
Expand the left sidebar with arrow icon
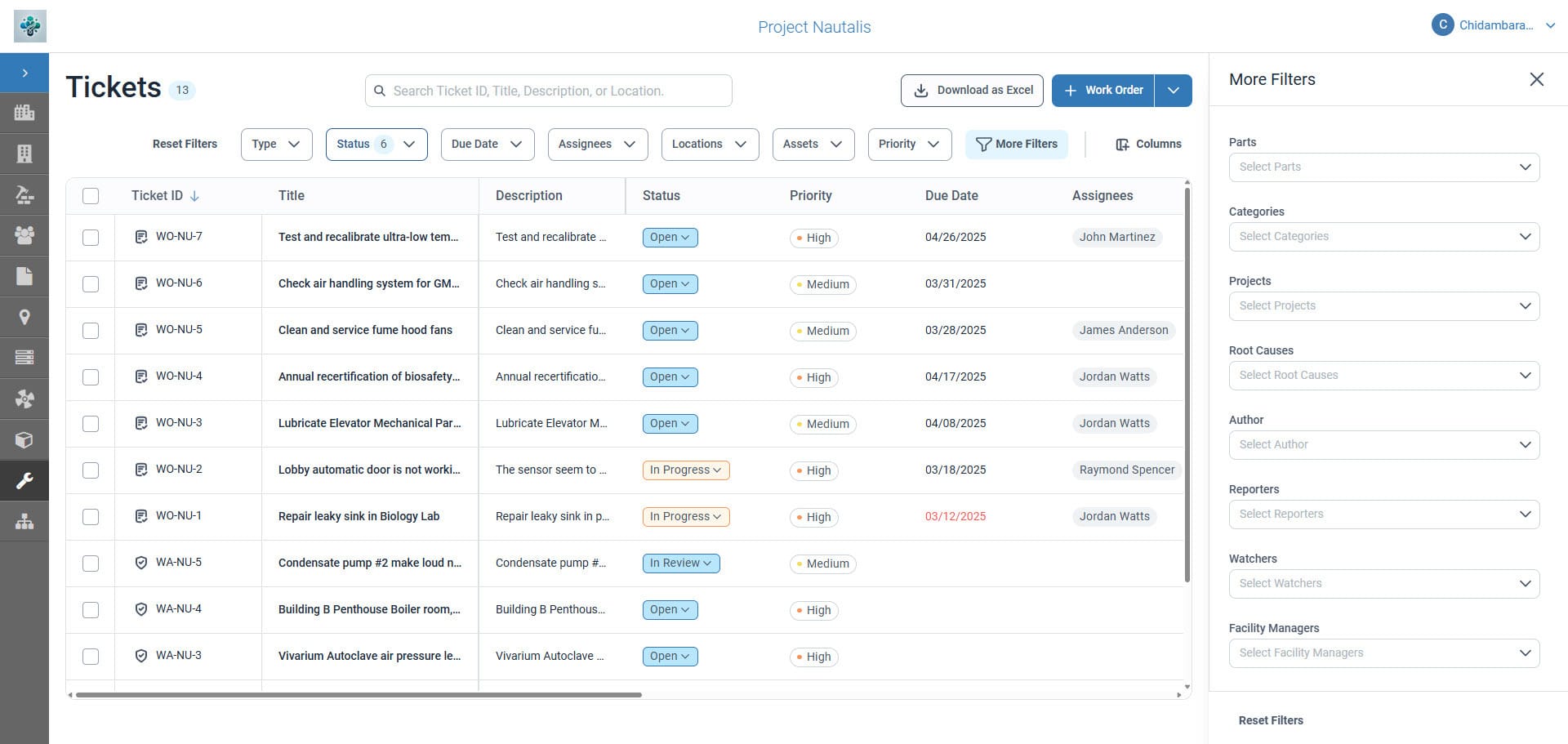coord(24,73)
